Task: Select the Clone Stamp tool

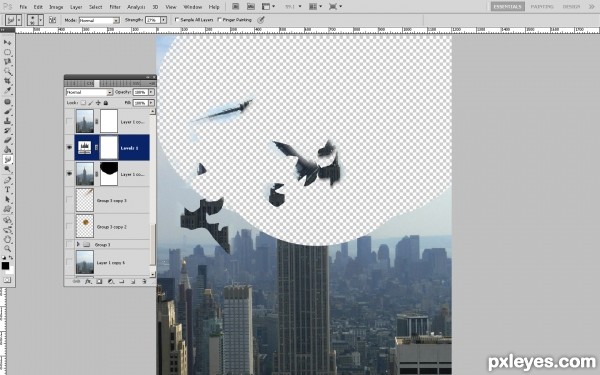Action: (7, 121)
